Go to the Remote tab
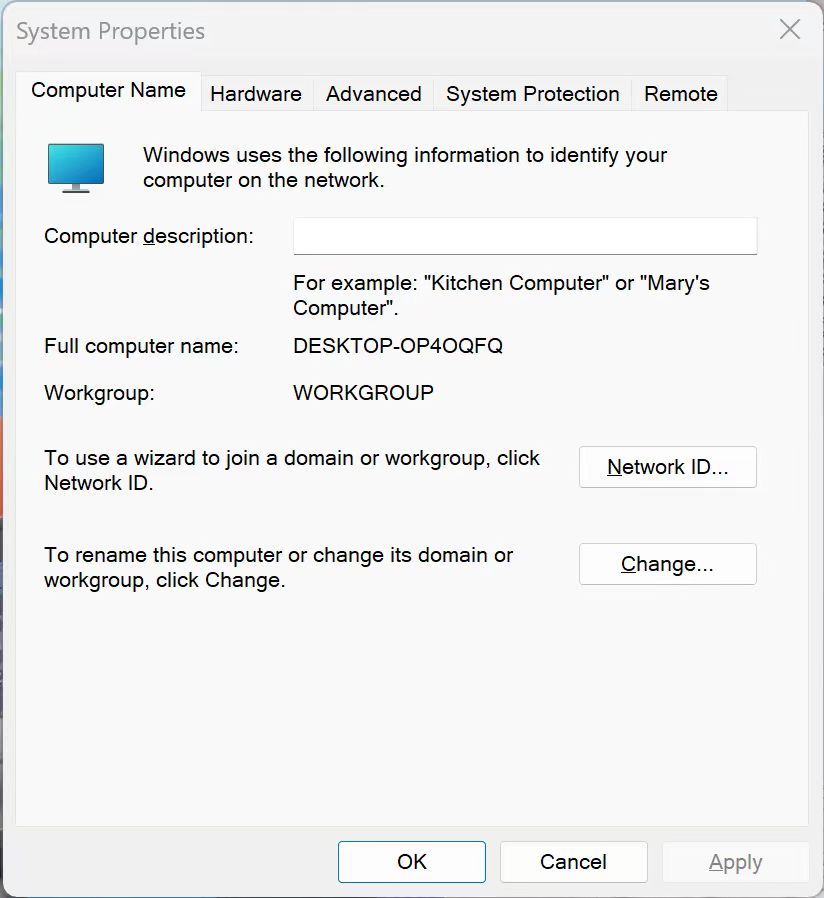The height and width of the screenshot is (898, 824). point(680,94)
